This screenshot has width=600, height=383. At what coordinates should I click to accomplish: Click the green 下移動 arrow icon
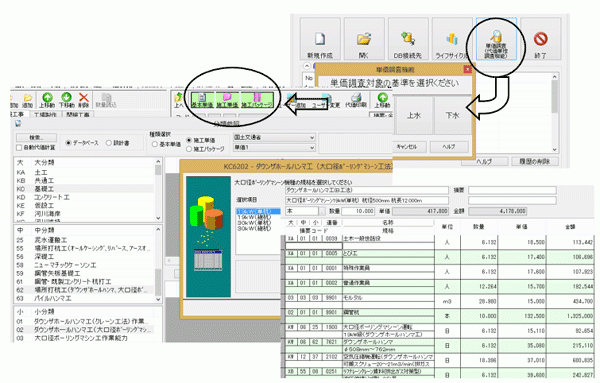[66, 98]
